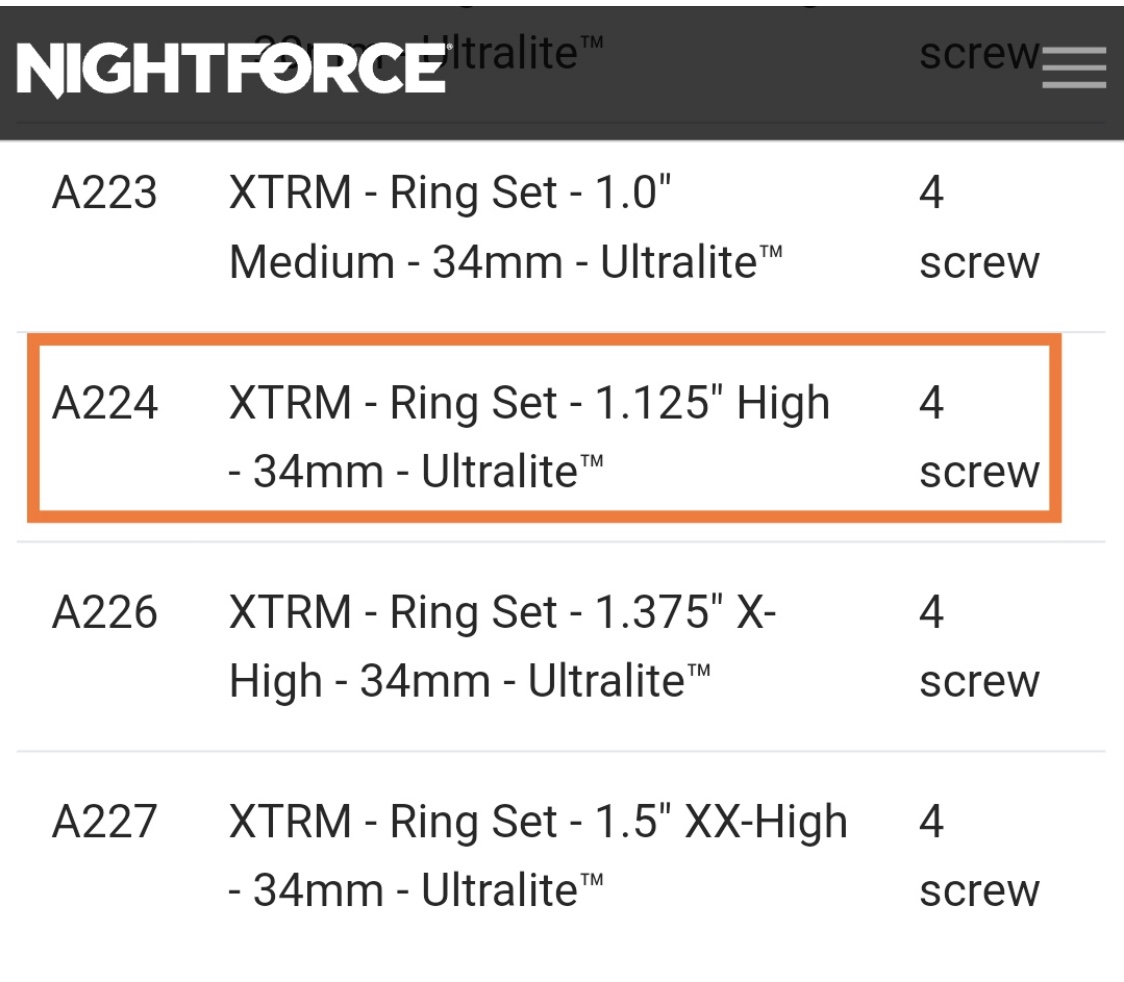
Task: Click the "4 screw" cell in A223 row
Action: coord(978,228)
